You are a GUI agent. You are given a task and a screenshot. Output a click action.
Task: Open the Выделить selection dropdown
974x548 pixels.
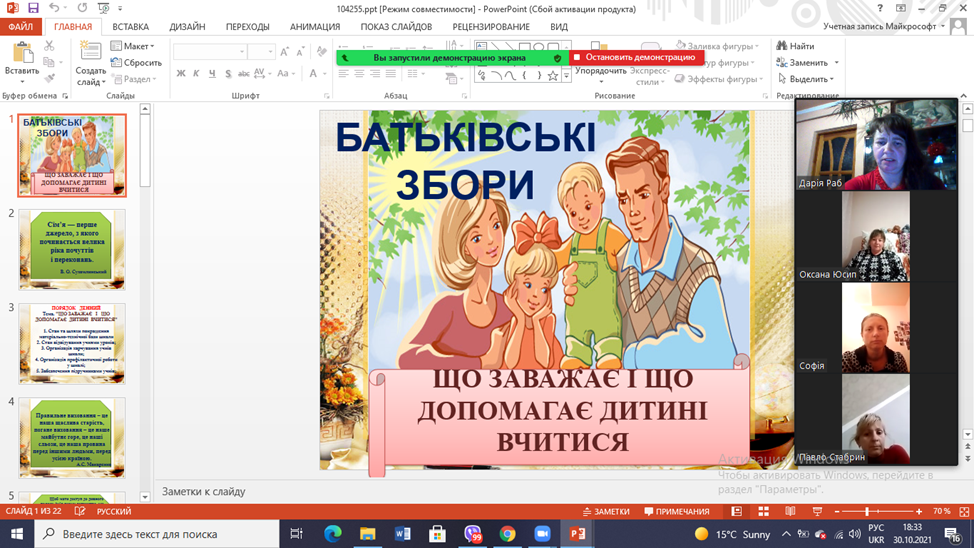click(806, 79)
